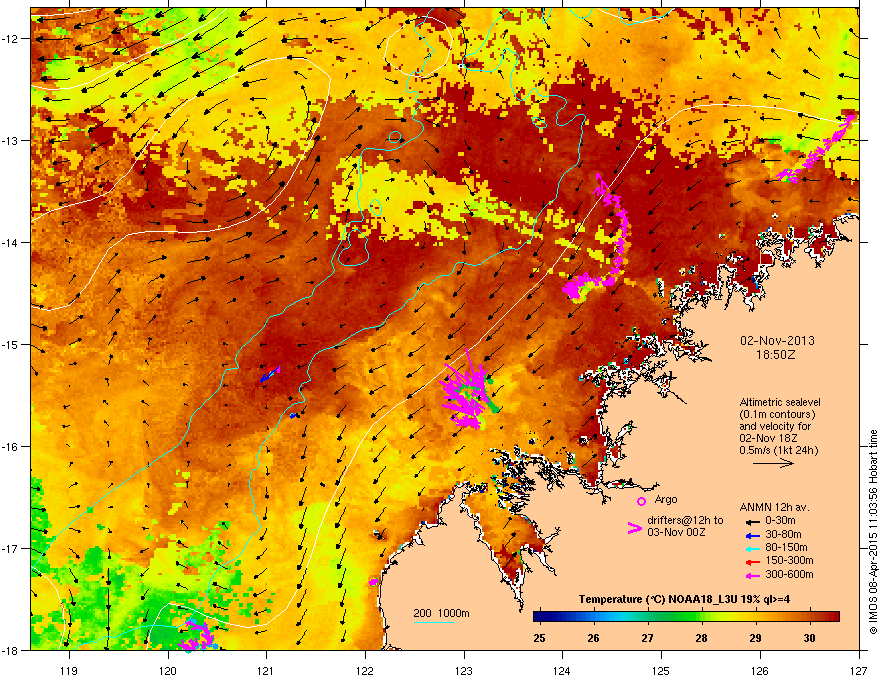Viewport: 880px width, 680px height.
Task: Click the colorbar tick label '27'
Action: (x=648, y=638)
